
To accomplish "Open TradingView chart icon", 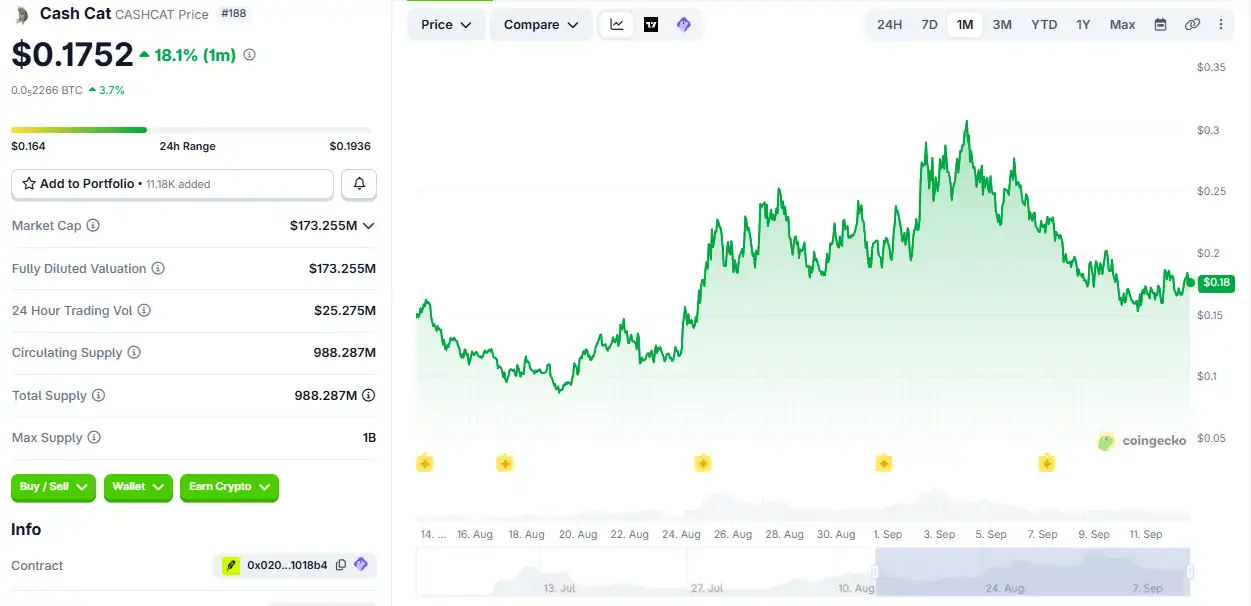I will pyautogui.click(x=651, y=24).
